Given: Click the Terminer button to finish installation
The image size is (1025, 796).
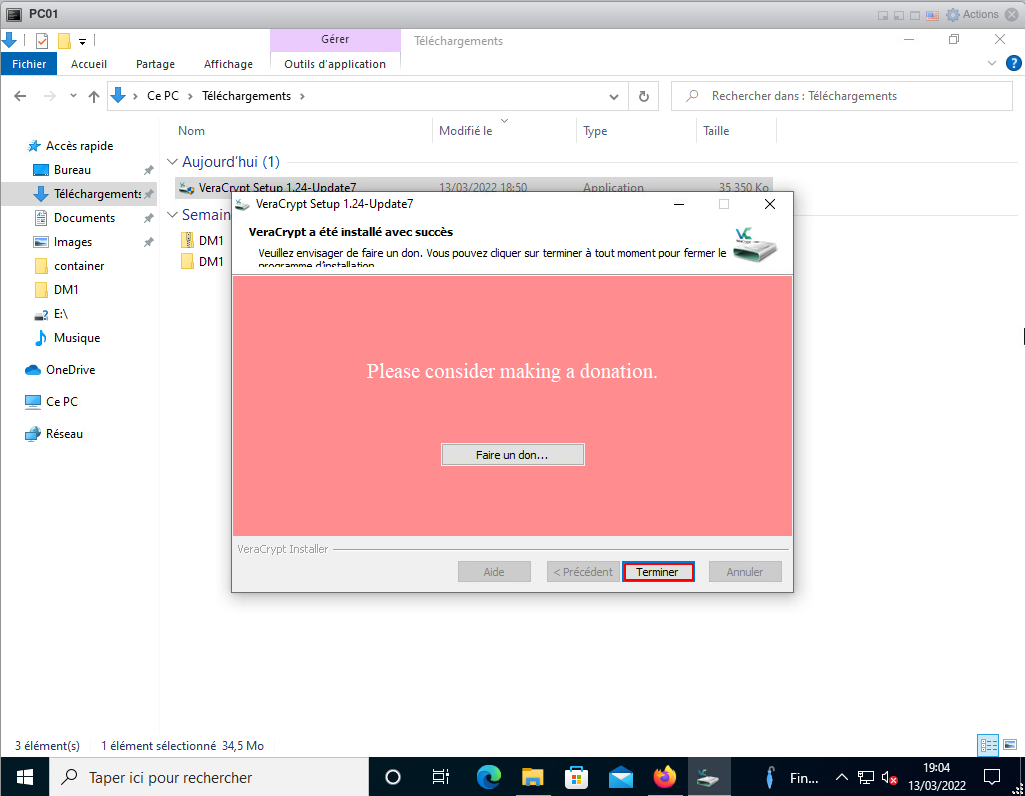Looking at the screenshot, I should pyautogui.click(x=657, y=572).
